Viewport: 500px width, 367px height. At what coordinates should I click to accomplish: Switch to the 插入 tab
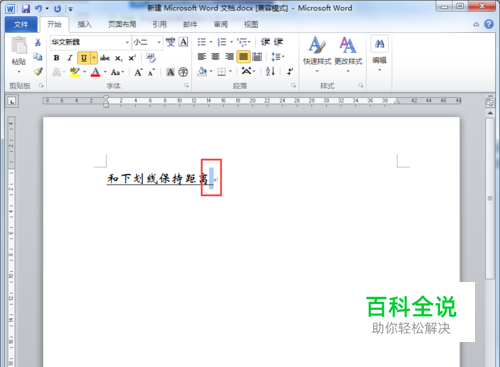84,24
